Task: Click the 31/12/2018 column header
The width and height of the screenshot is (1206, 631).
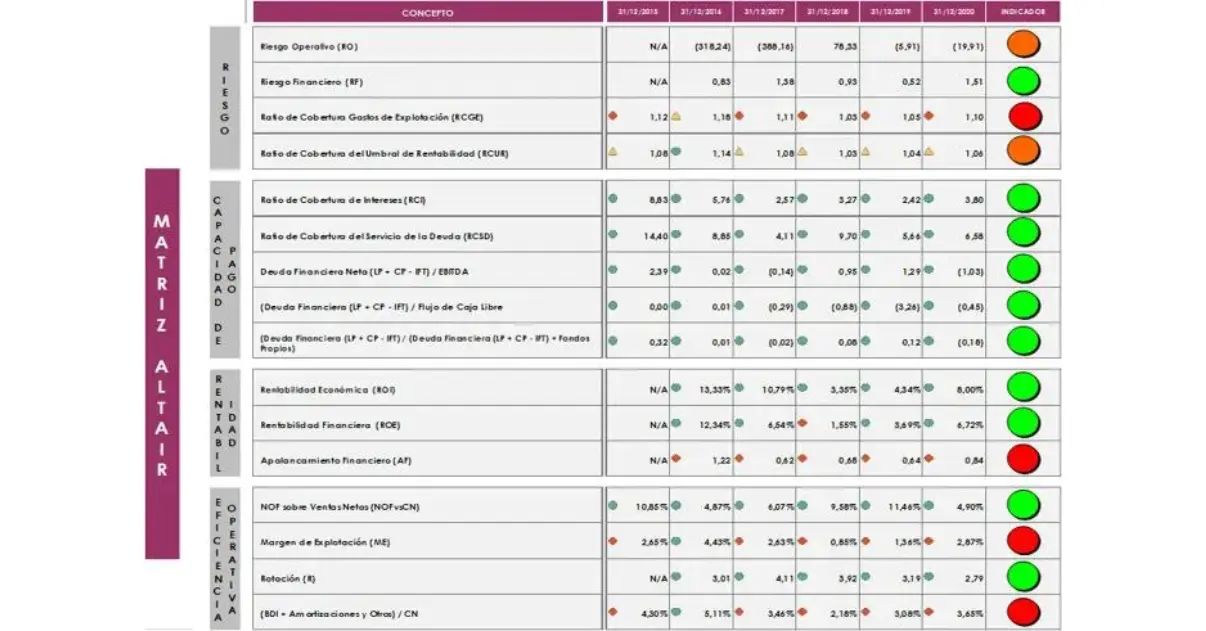Action: 827,13
